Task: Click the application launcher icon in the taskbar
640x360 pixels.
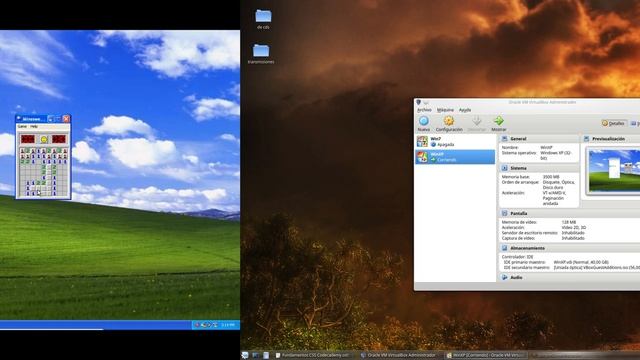Action: [245, 356]
